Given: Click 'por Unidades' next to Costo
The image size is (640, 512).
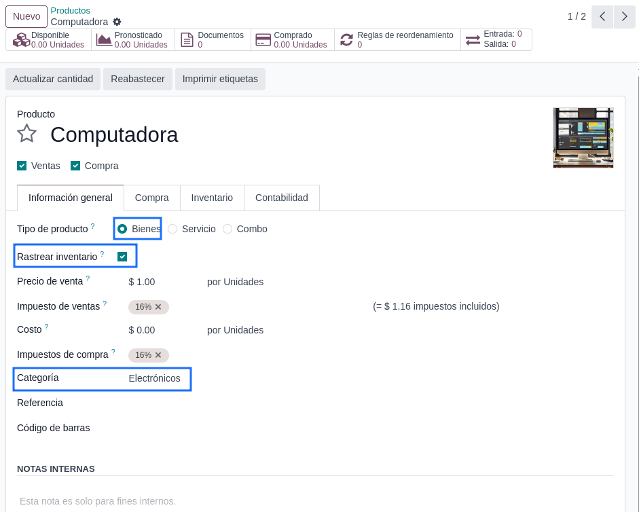Looking at the screenshot, I should pyautogui.click(x=235, y=330).
